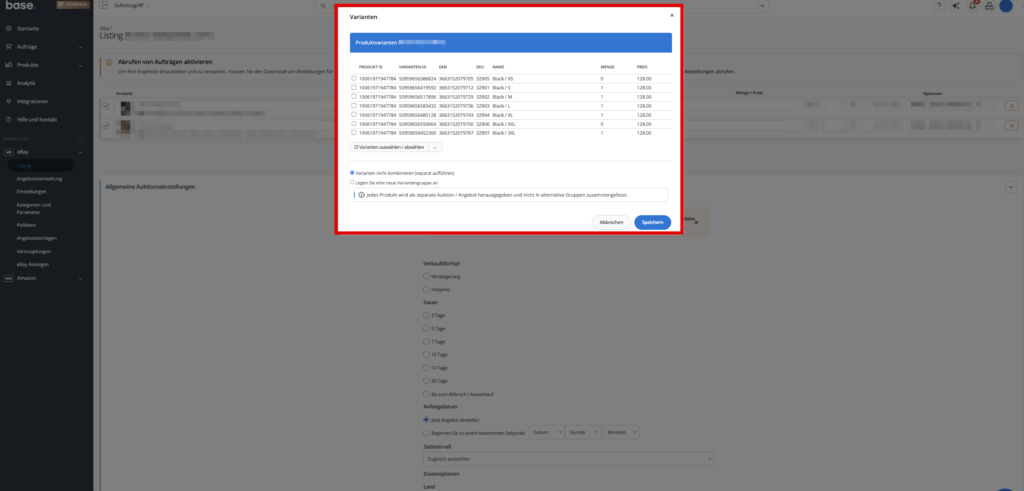The width and height of the screenshot is (1024, 491).
Task: Open 'eBay Anzeigen' under eBay
Action: [x=33, y=264]
